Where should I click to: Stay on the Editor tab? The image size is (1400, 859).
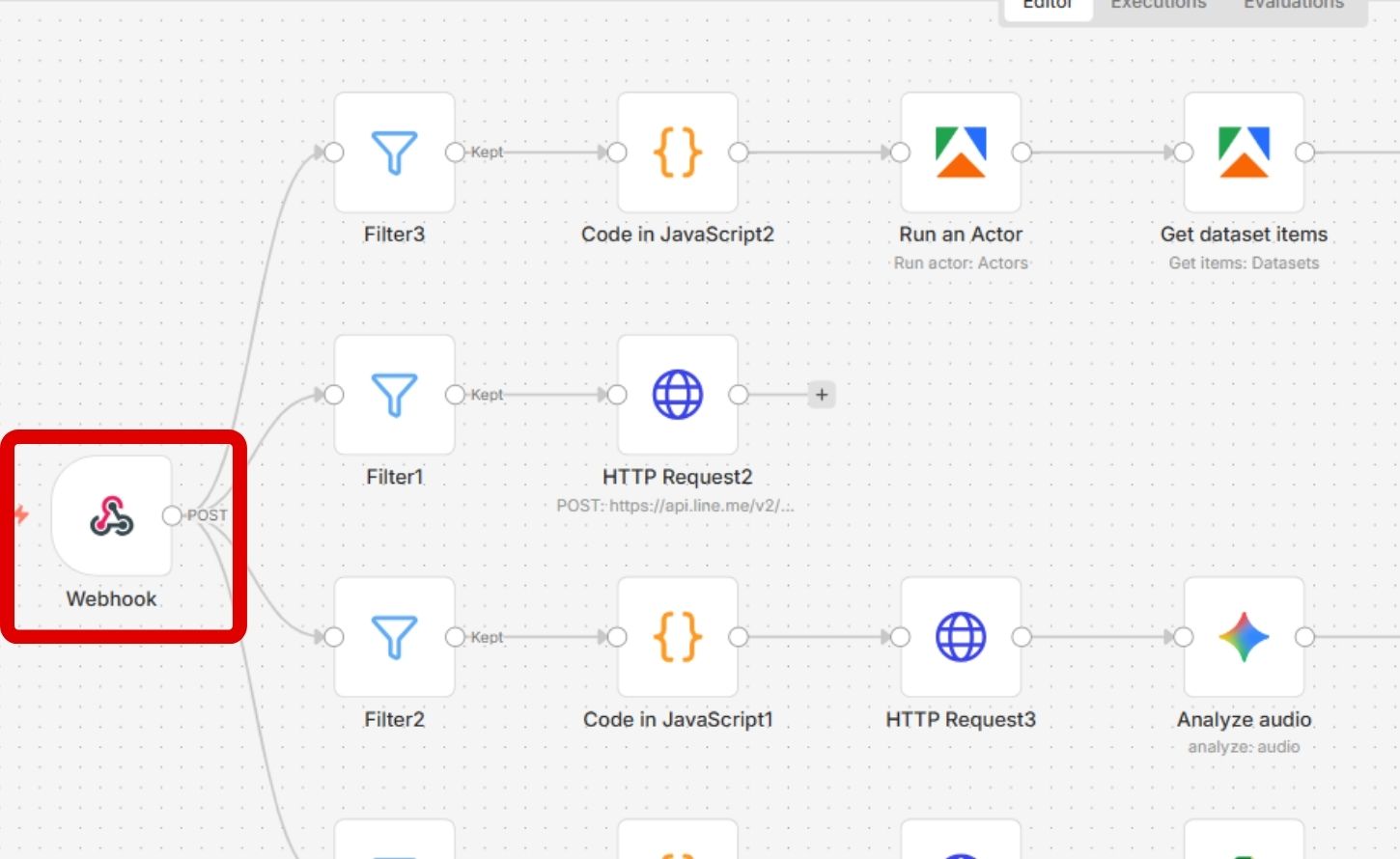point(1048,5)
